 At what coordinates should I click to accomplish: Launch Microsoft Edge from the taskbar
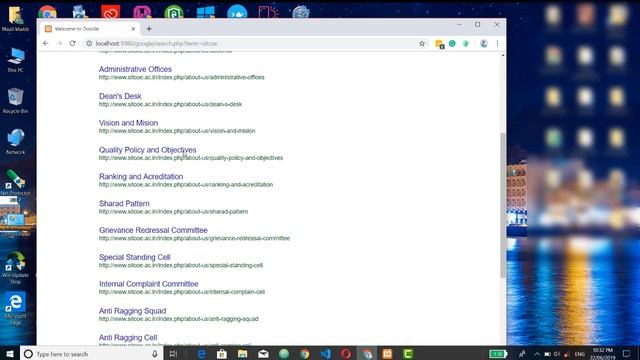(201, 354)
